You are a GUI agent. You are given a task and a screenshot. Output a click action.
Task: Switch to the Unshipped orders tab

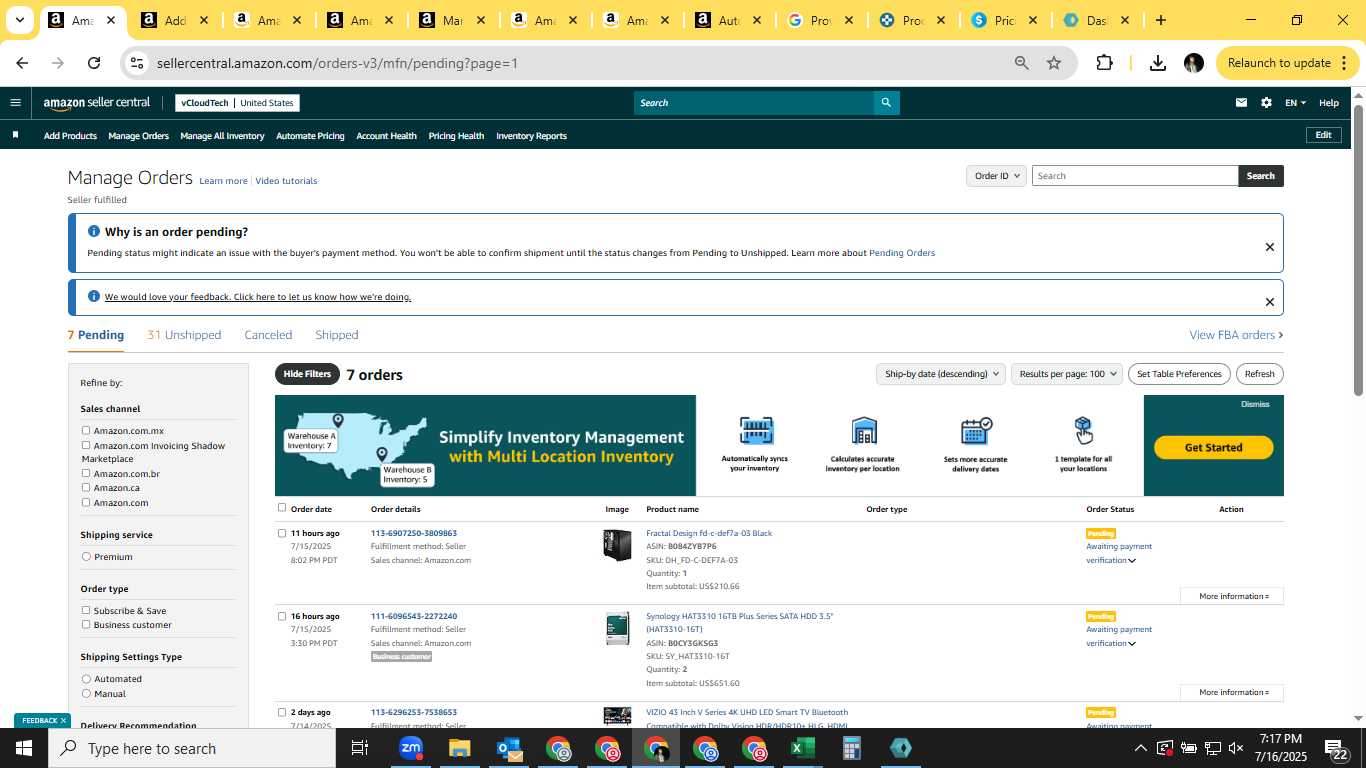tap(184, 335)
